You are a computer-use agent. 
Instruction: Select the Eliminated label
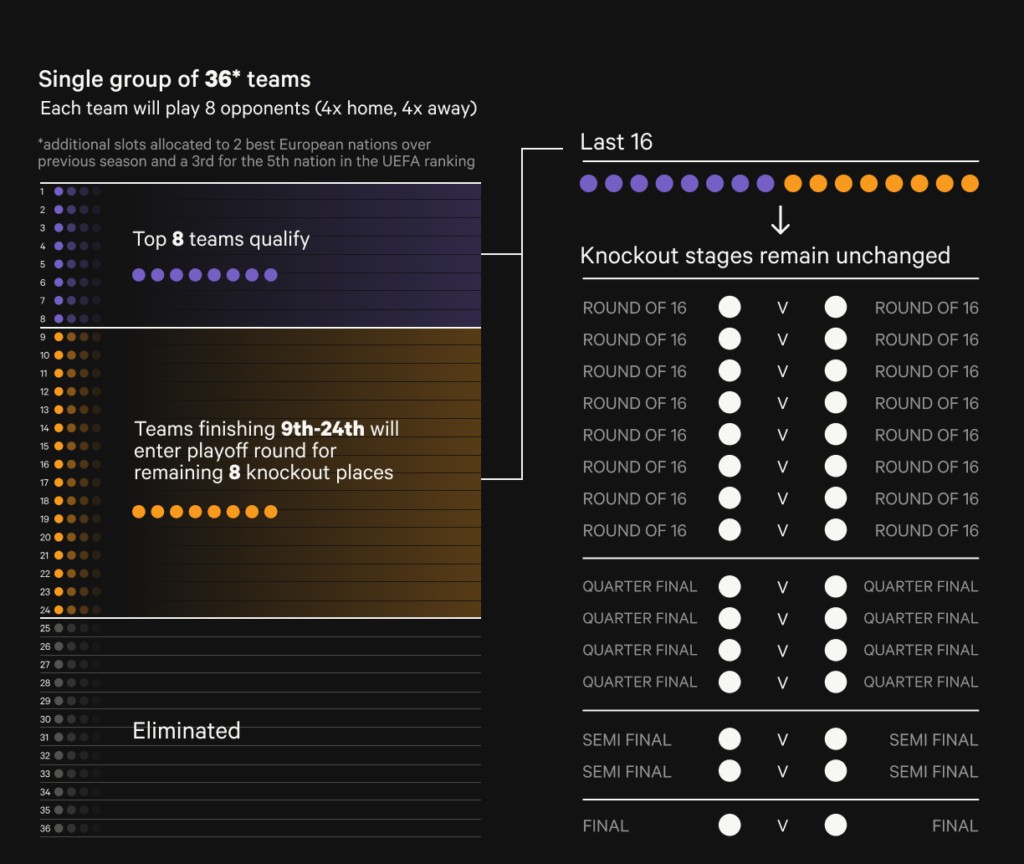point(186,731)
